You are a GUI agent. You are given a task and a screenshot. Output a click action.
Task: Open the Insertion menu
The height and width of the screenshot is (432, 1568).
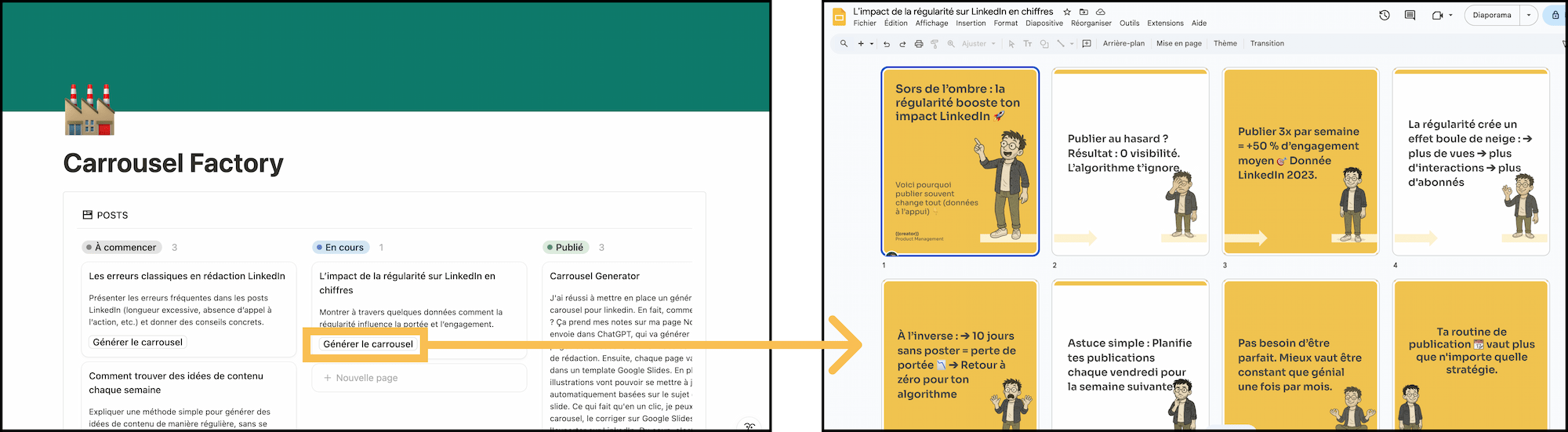(x=971, y=24)
